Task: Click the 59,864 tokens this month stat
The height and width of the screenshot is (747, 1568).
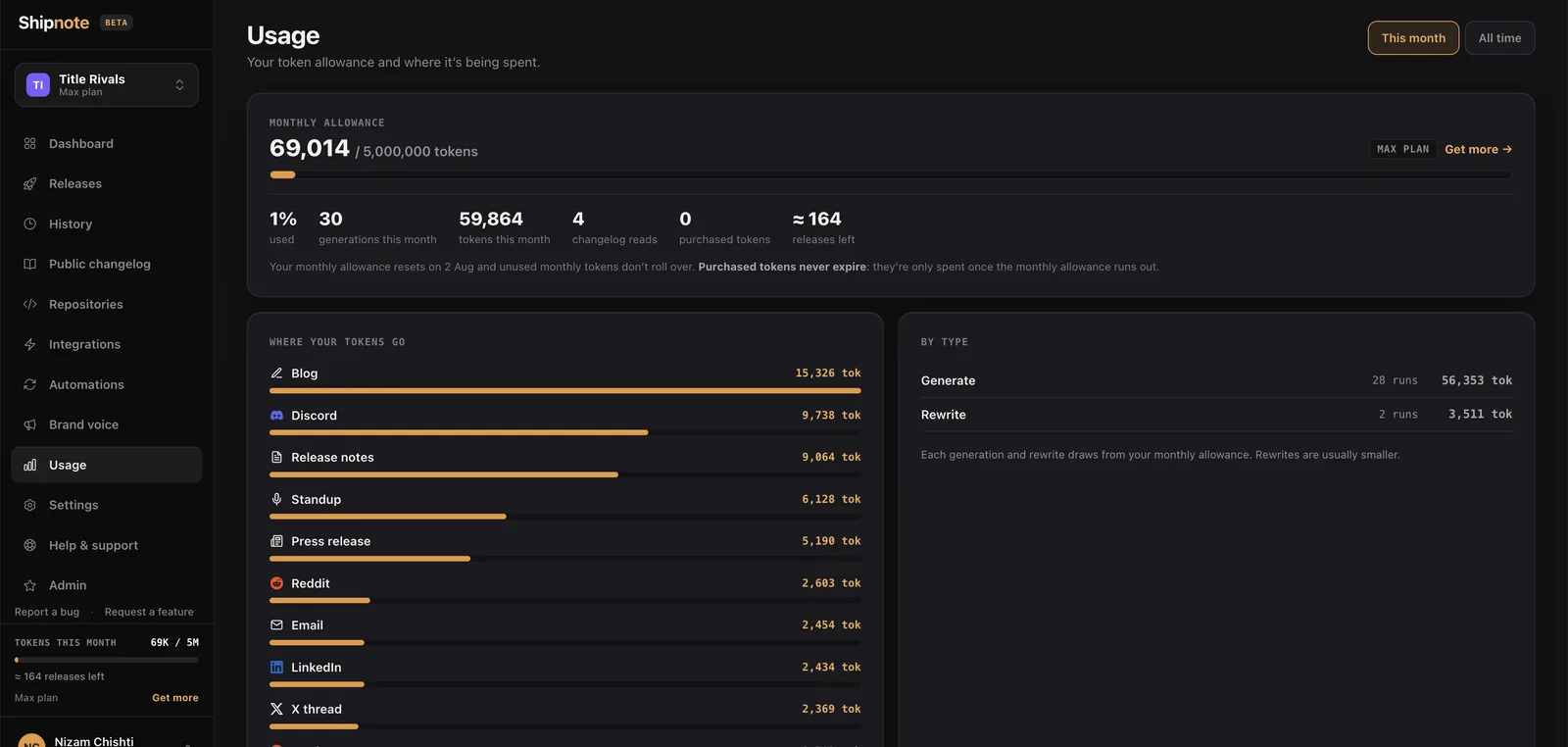Action: (x=504, y=227)
